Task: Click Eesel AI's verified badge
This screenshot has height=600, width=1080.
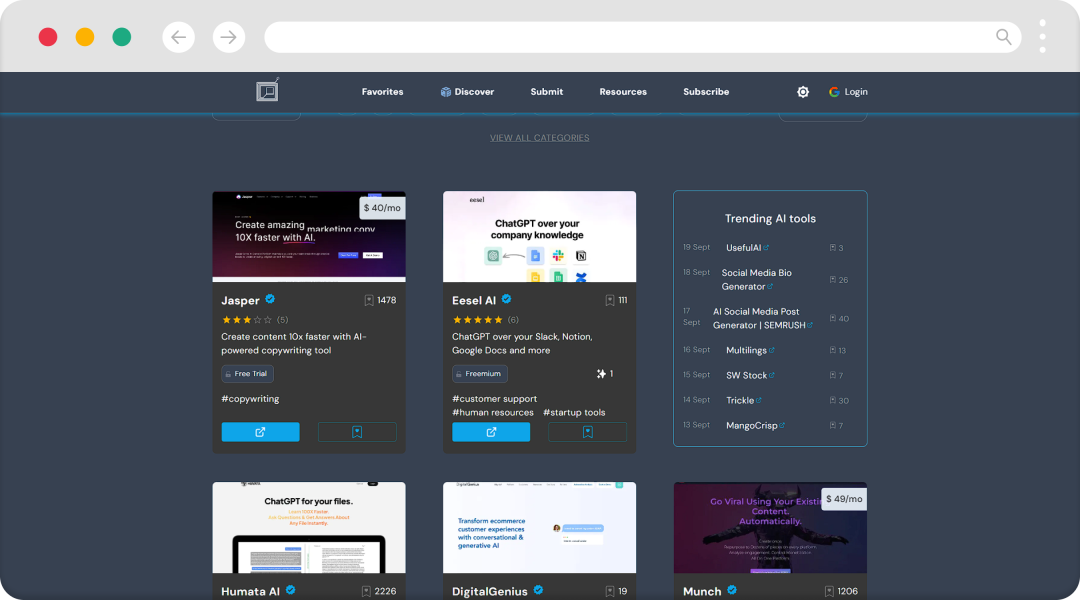Action: click(506, 299)
